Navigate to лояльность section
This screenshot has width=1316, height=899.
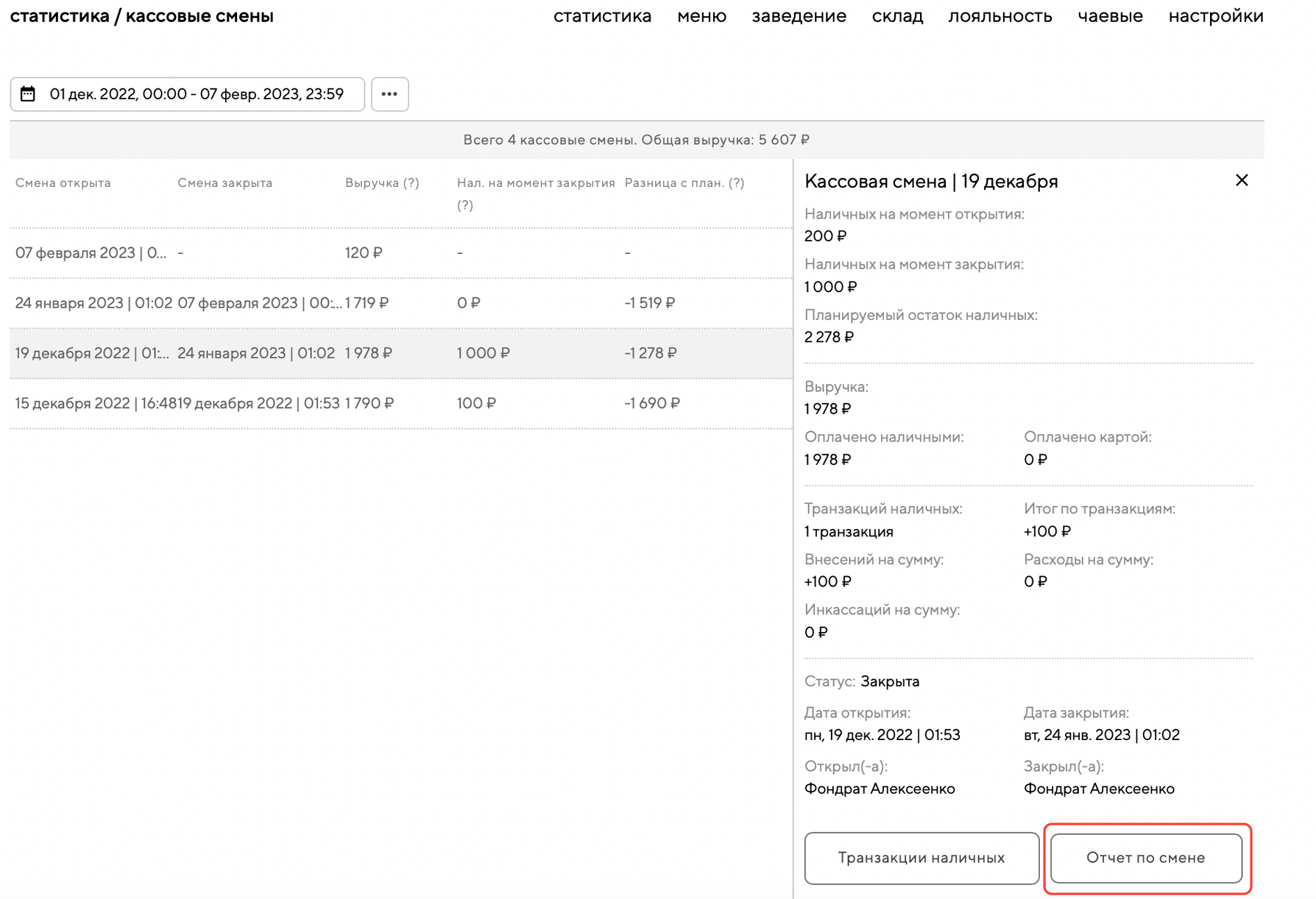point(1000,16)
